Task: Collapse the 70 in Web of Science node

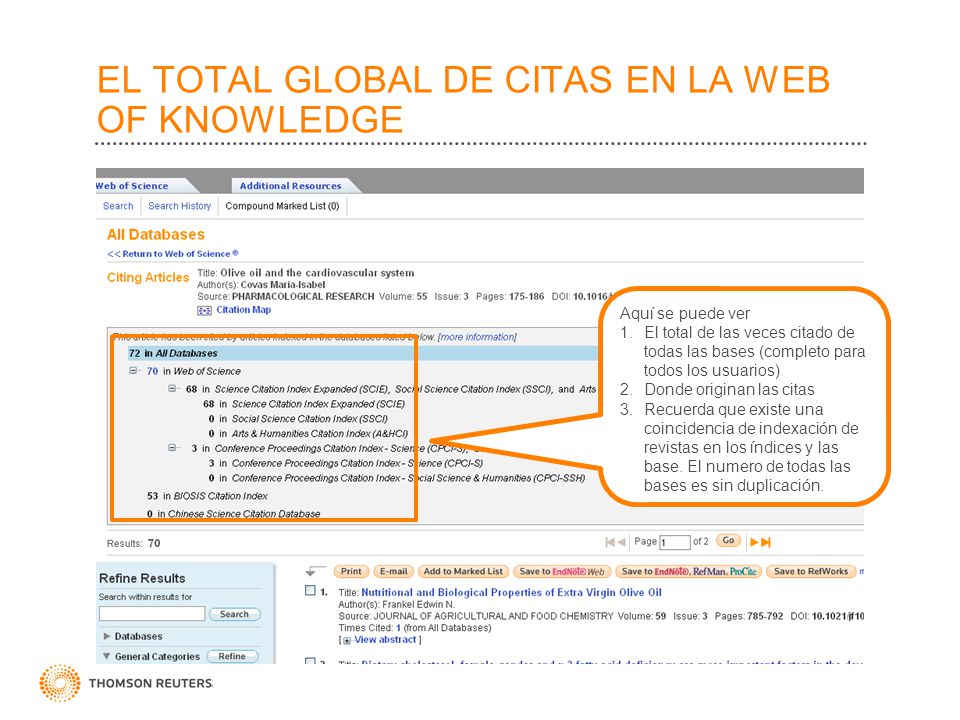Action: pos(133,370)
